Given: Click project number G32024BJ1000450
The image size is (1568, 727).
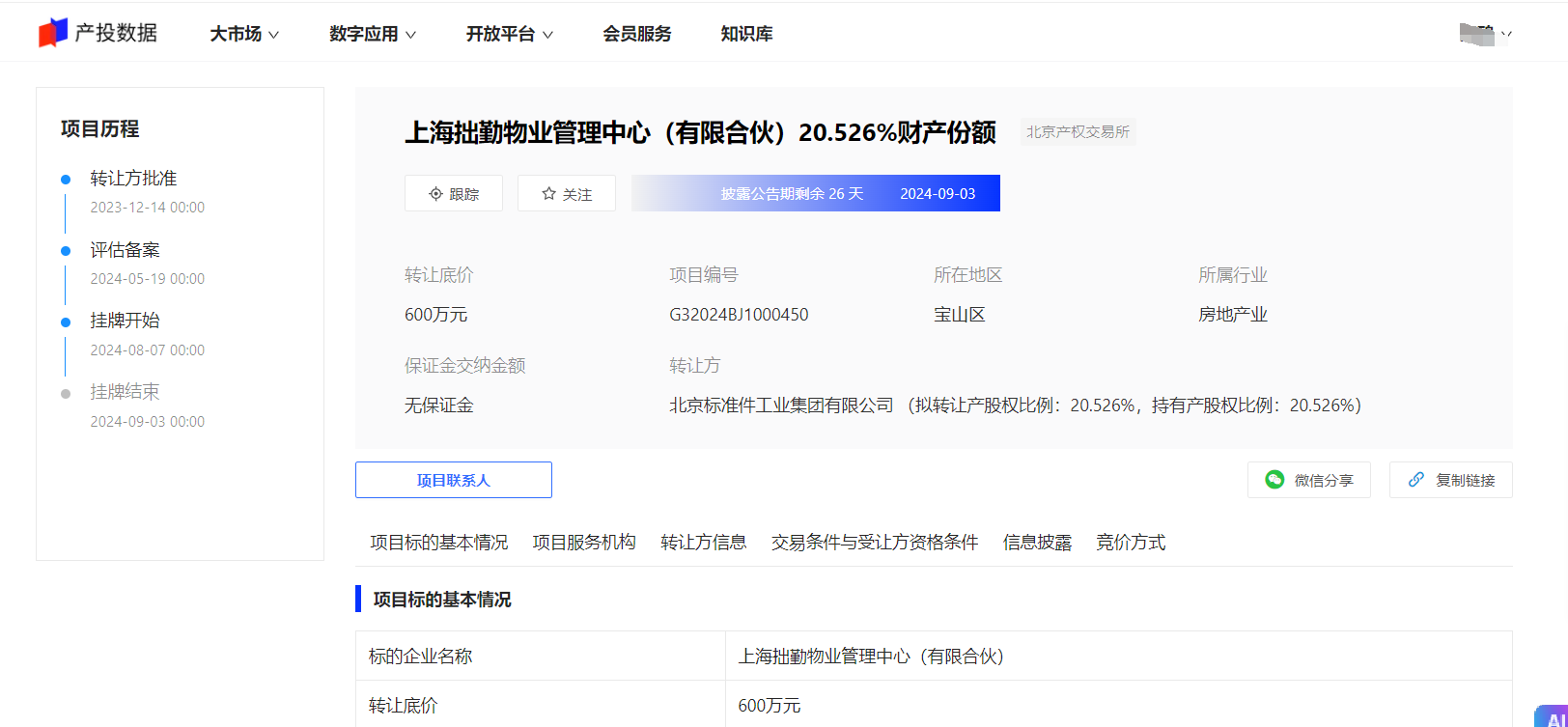Looking at the screenshot, I should [739, 315].
